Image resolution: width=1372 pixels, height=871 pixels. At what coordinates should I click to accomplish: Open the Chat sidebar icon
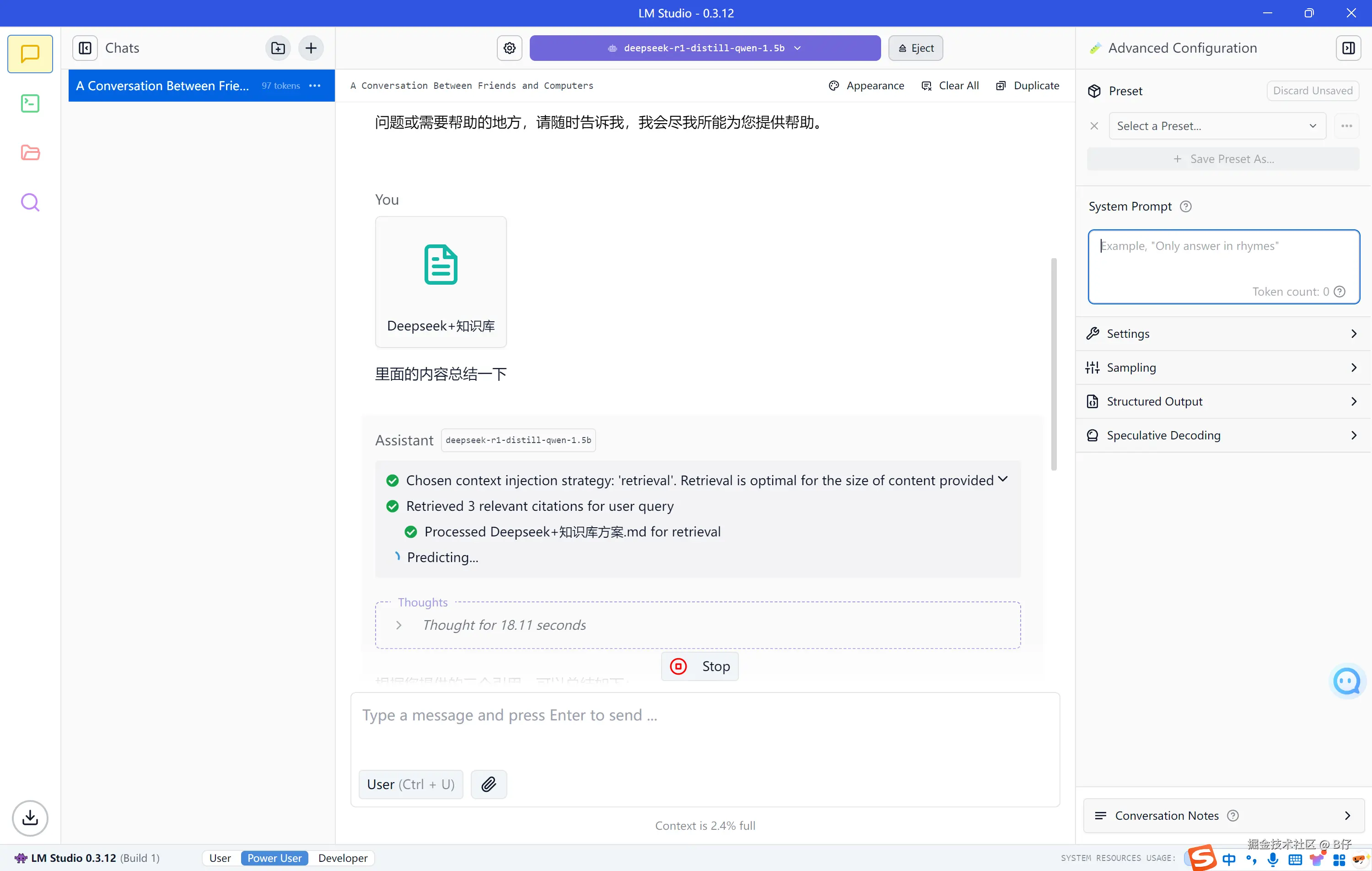coord(30,54)
